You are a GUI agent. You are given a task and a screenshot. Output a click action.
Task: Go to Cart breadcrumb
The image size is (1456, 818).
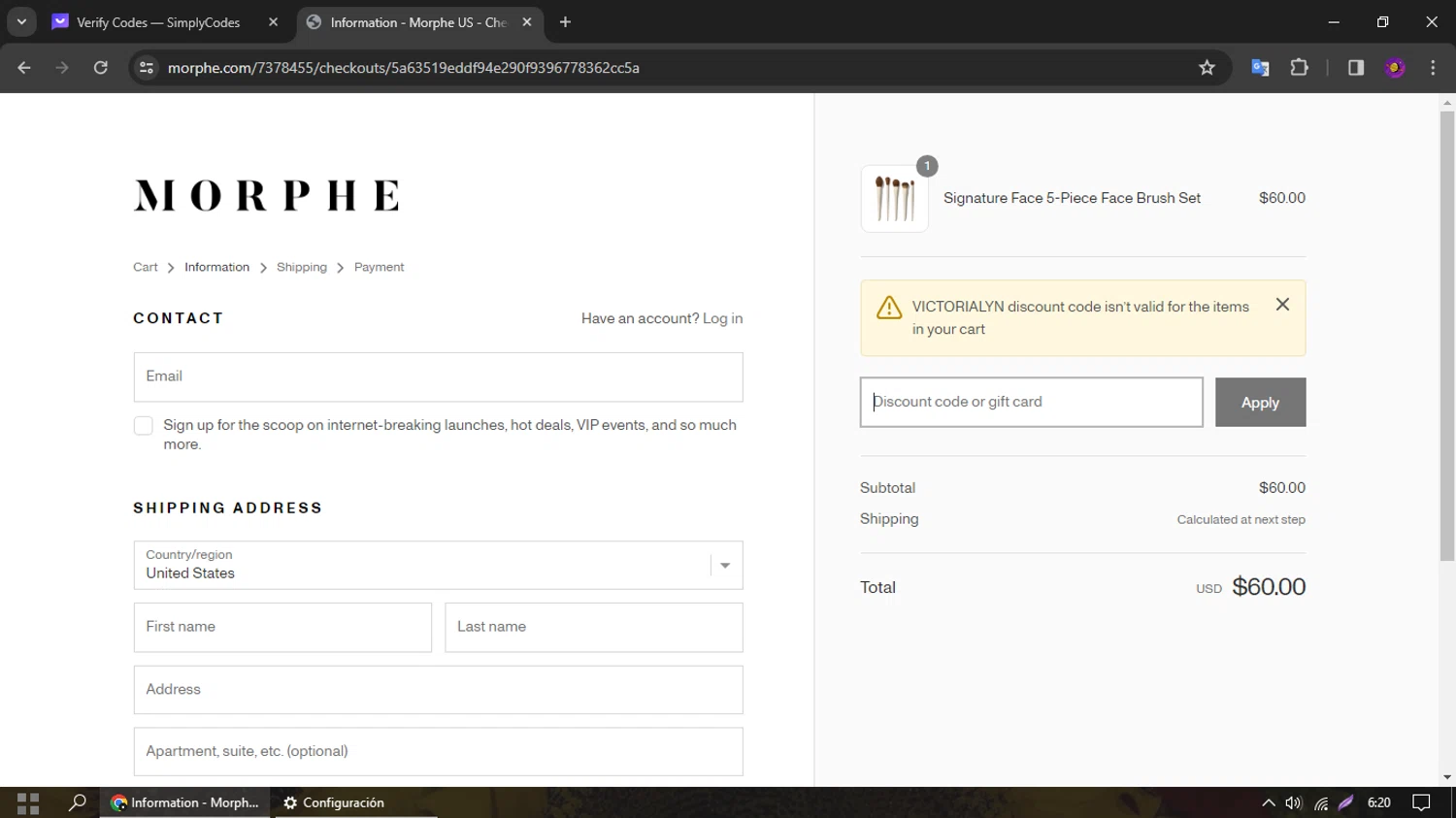click(x=145, y=267)
